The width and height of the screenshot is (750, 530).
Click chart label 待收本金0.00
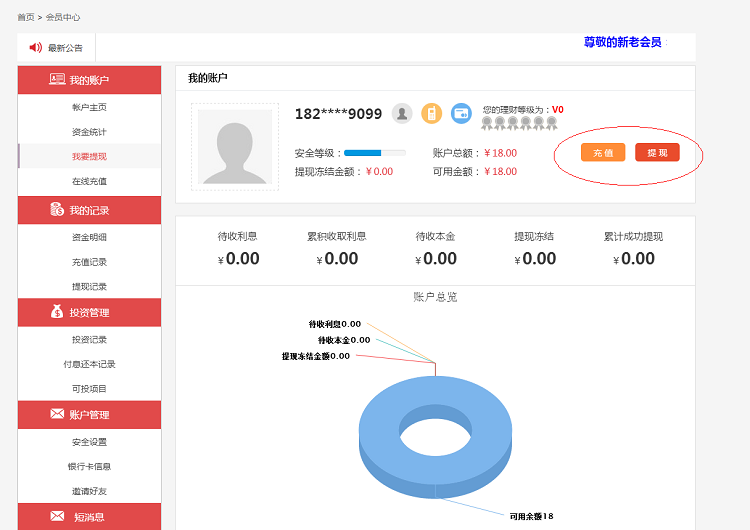point(344,340)
